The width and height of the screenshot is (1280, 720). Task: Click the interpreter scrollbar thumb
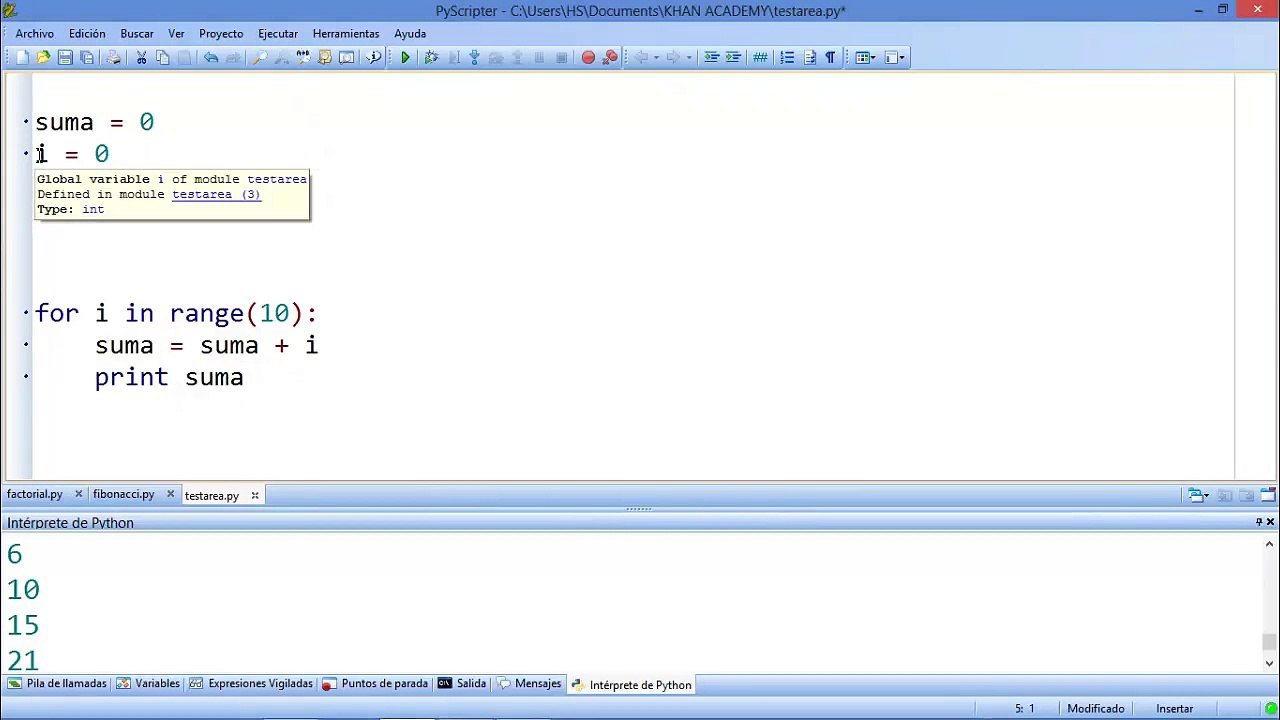click(1270, 642)
